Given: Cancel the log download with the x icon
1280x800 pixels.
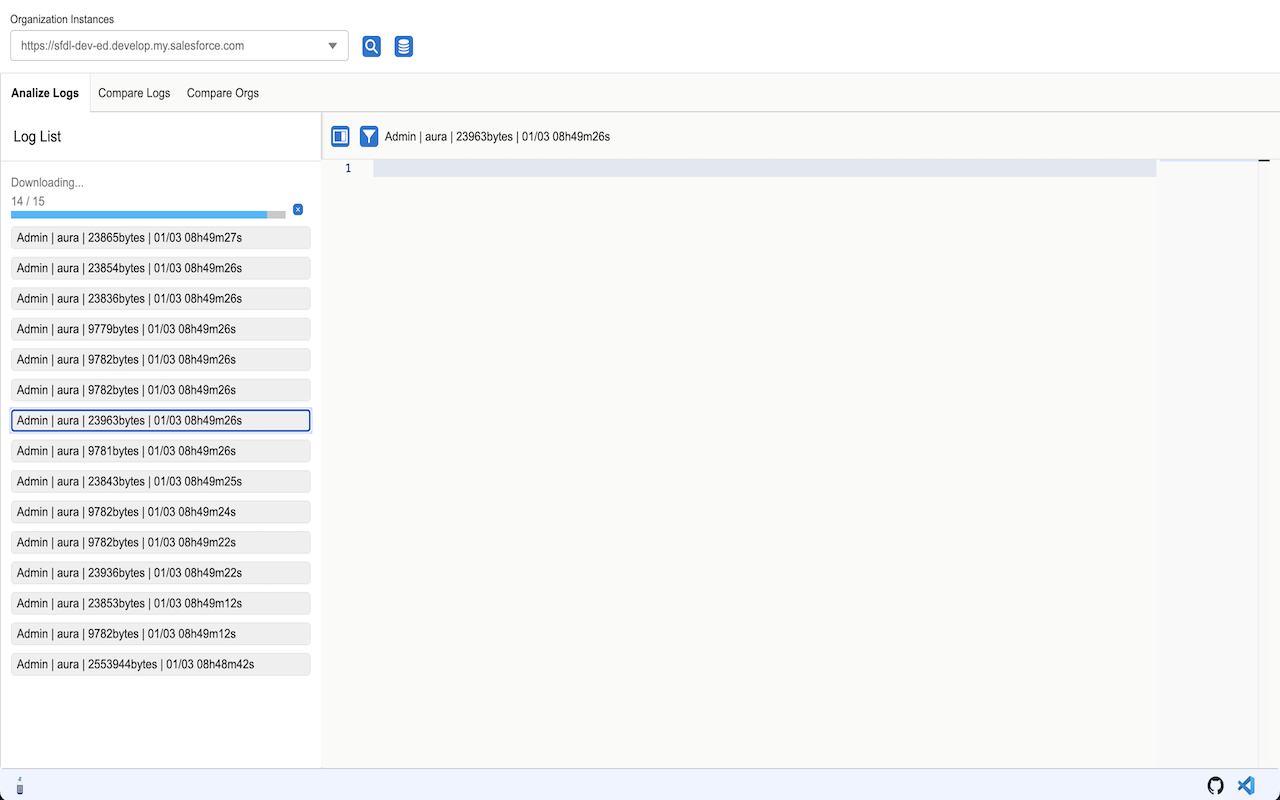Looking at the screenshot, I should coord(298,209).
